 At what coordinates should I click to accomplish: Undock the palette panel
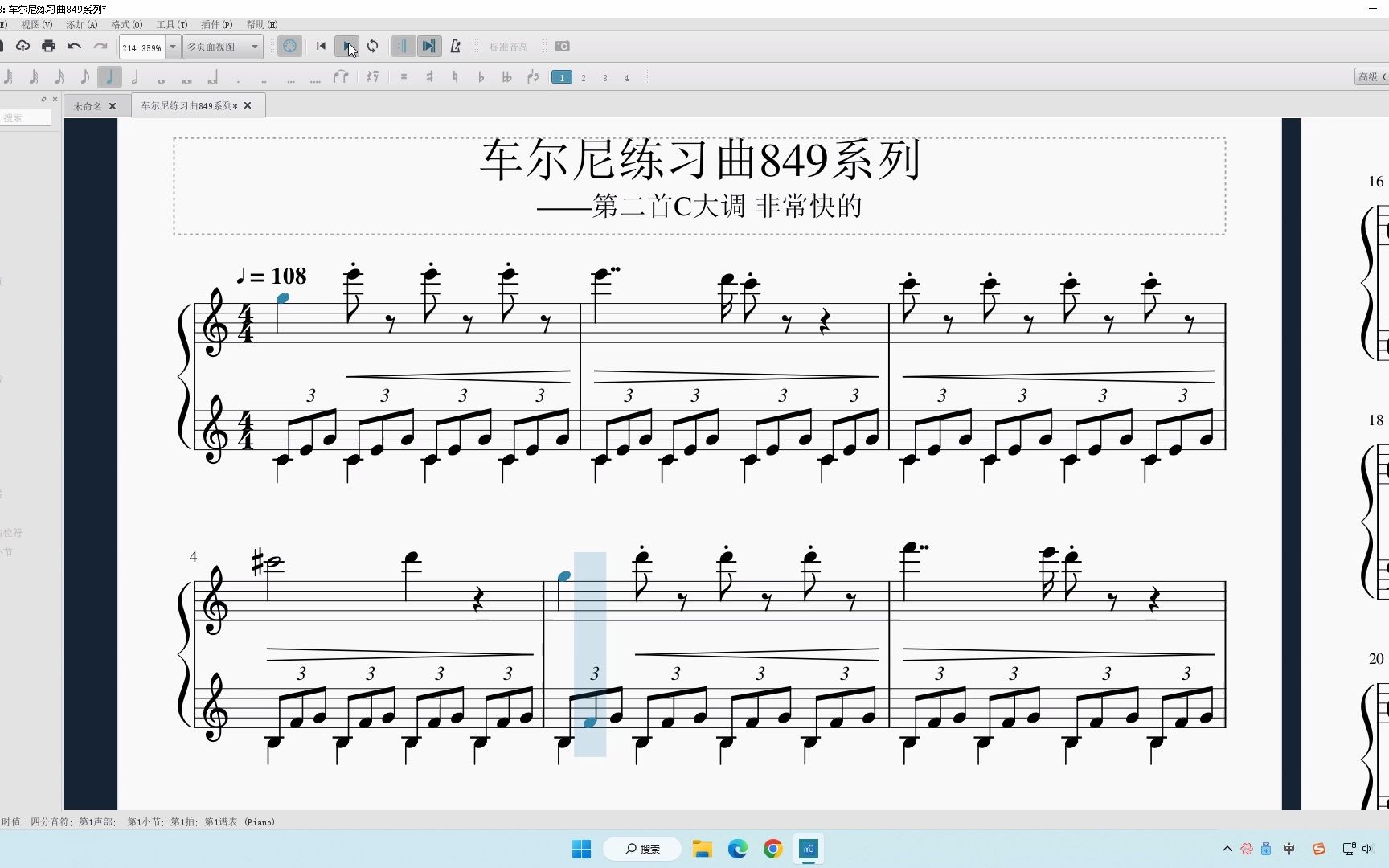point(44,99)
